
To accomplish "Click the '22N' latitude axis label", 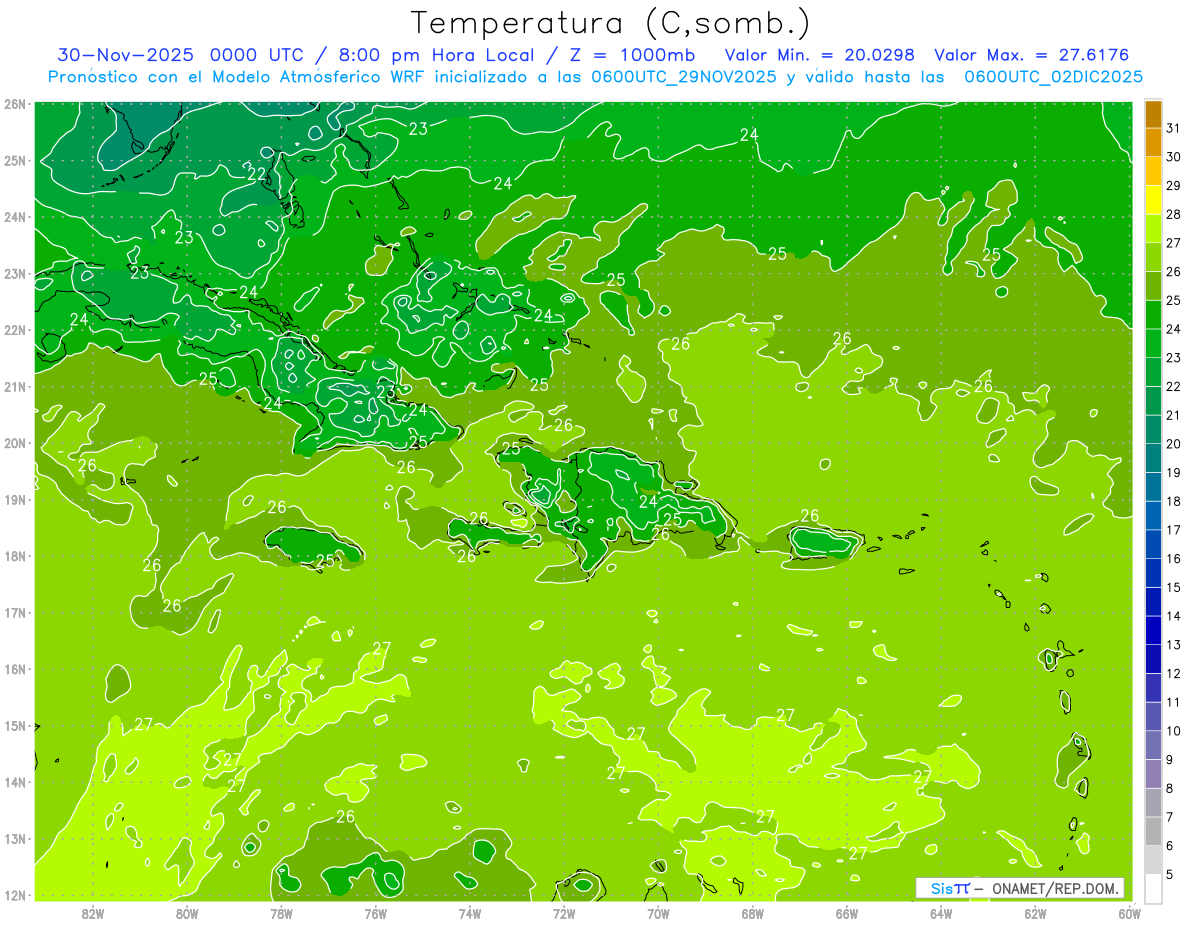I will click(14, 330).
